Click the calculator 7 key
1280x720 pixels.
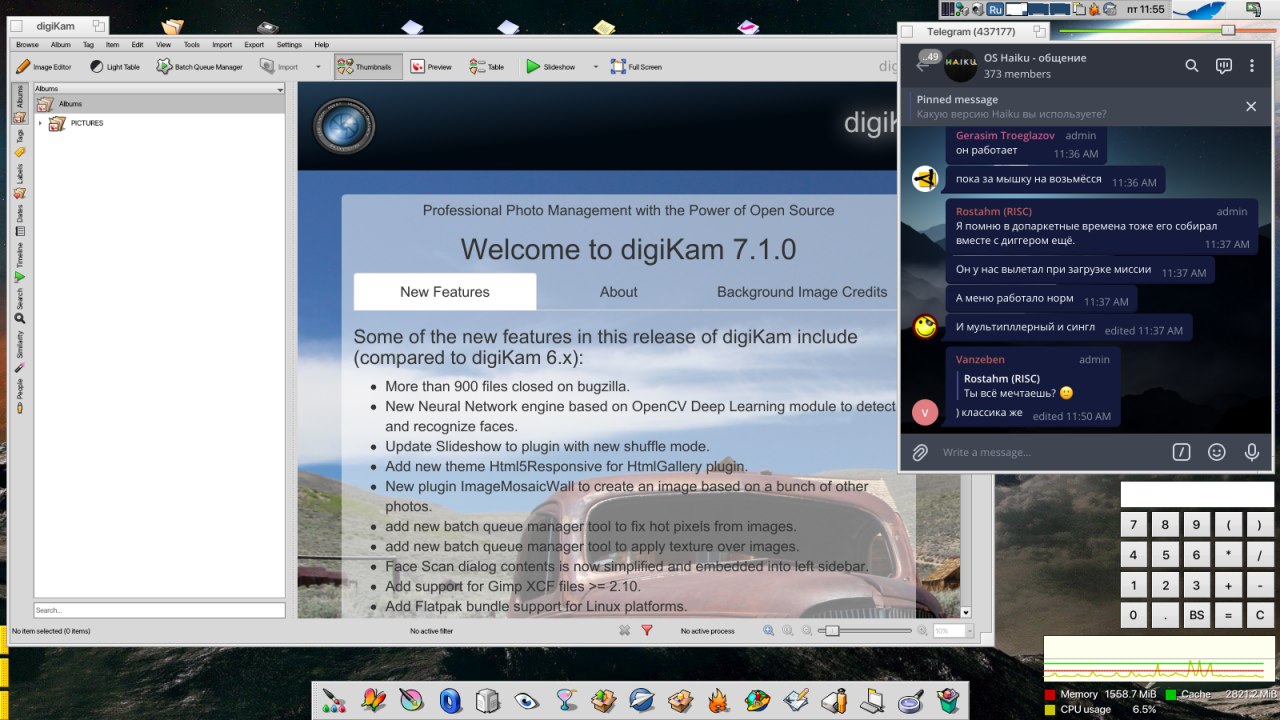(x=1133, y=525)
